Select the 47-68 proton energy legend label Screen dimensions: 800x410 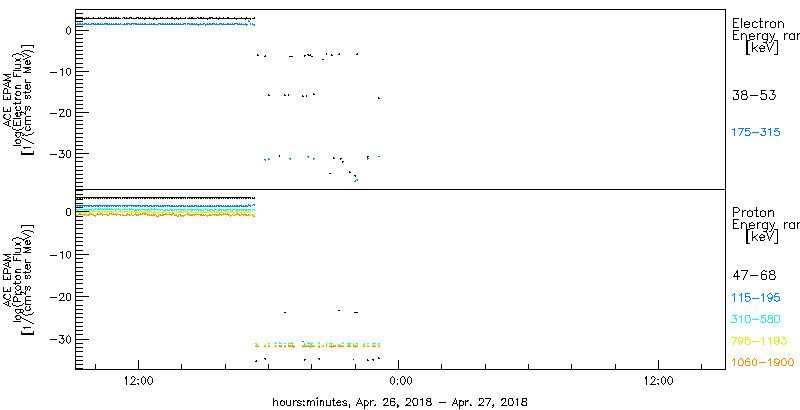754,276
